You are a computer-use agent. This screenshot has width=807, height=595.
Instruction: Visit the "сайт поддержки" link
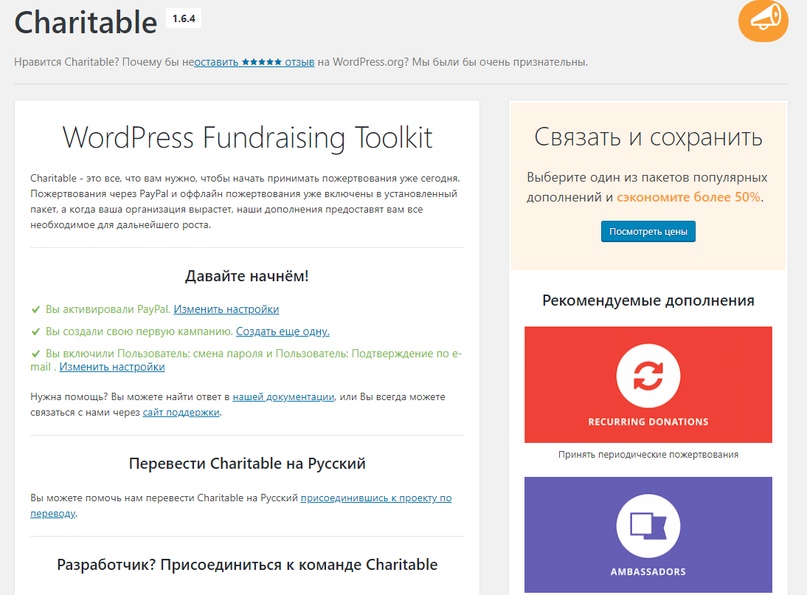181,412
